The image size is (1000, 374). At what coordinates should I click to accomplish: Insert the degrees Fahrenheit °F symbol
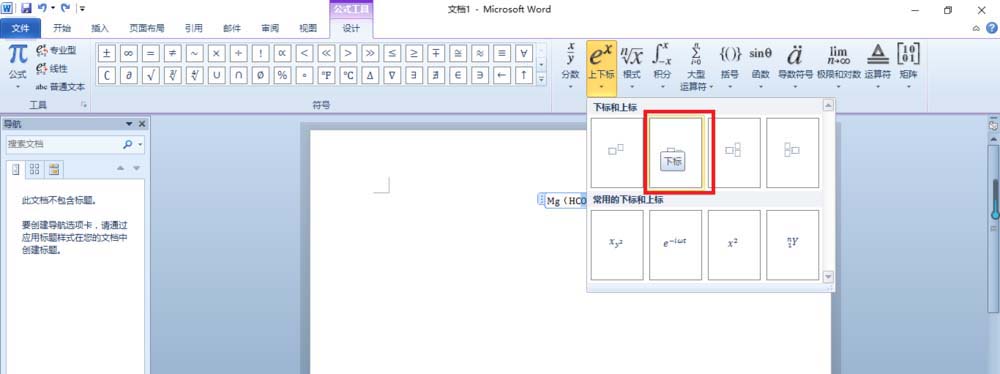pos(326,75)
